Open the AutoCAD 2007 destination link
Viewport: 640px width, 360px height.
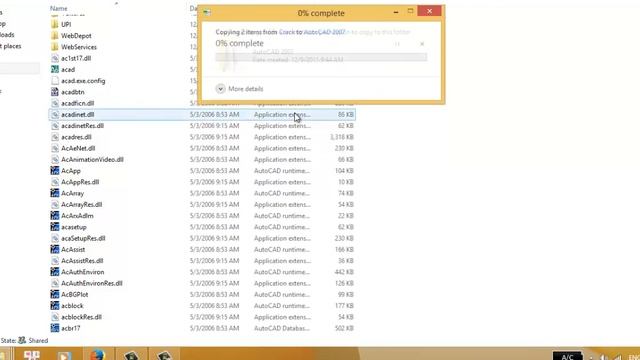324,32
